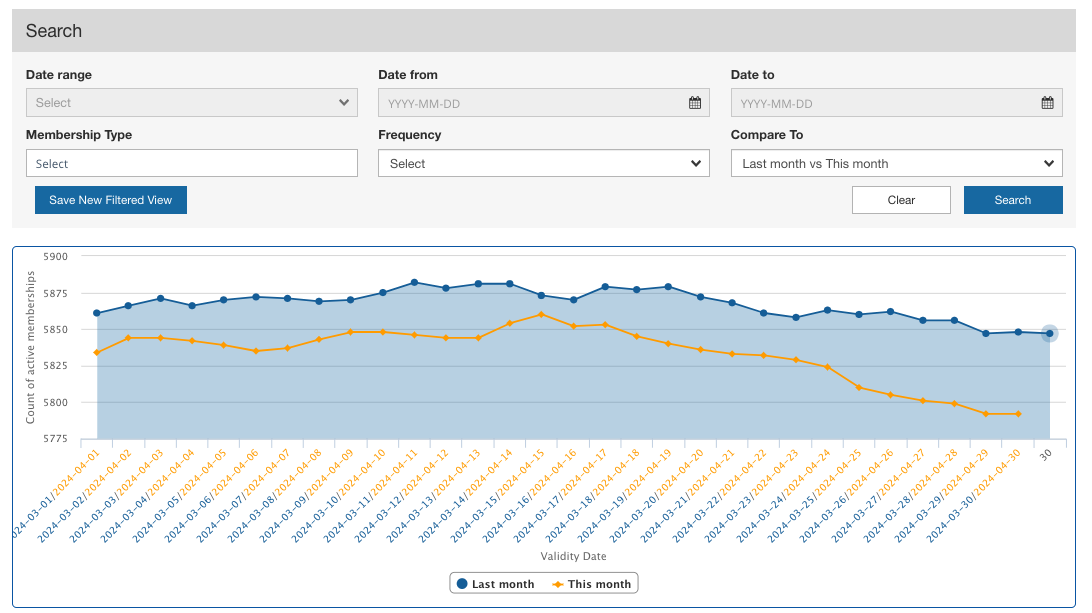
Task: Open the Frequency select dropdown
Action: click(544, 163)
